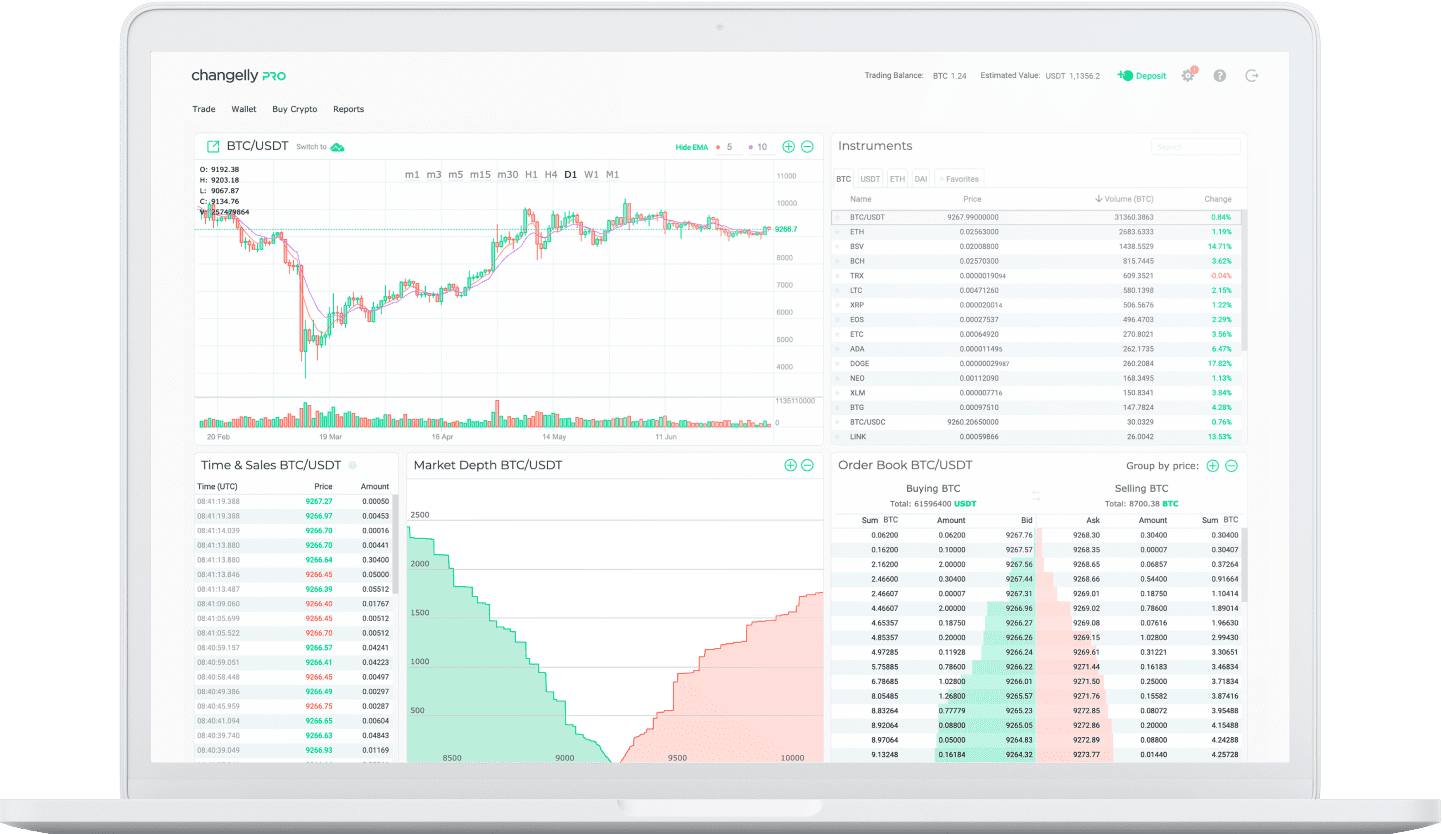Open the Favorites instruments list
Viewport: 1442px width, 834px height.
(958, 179)
